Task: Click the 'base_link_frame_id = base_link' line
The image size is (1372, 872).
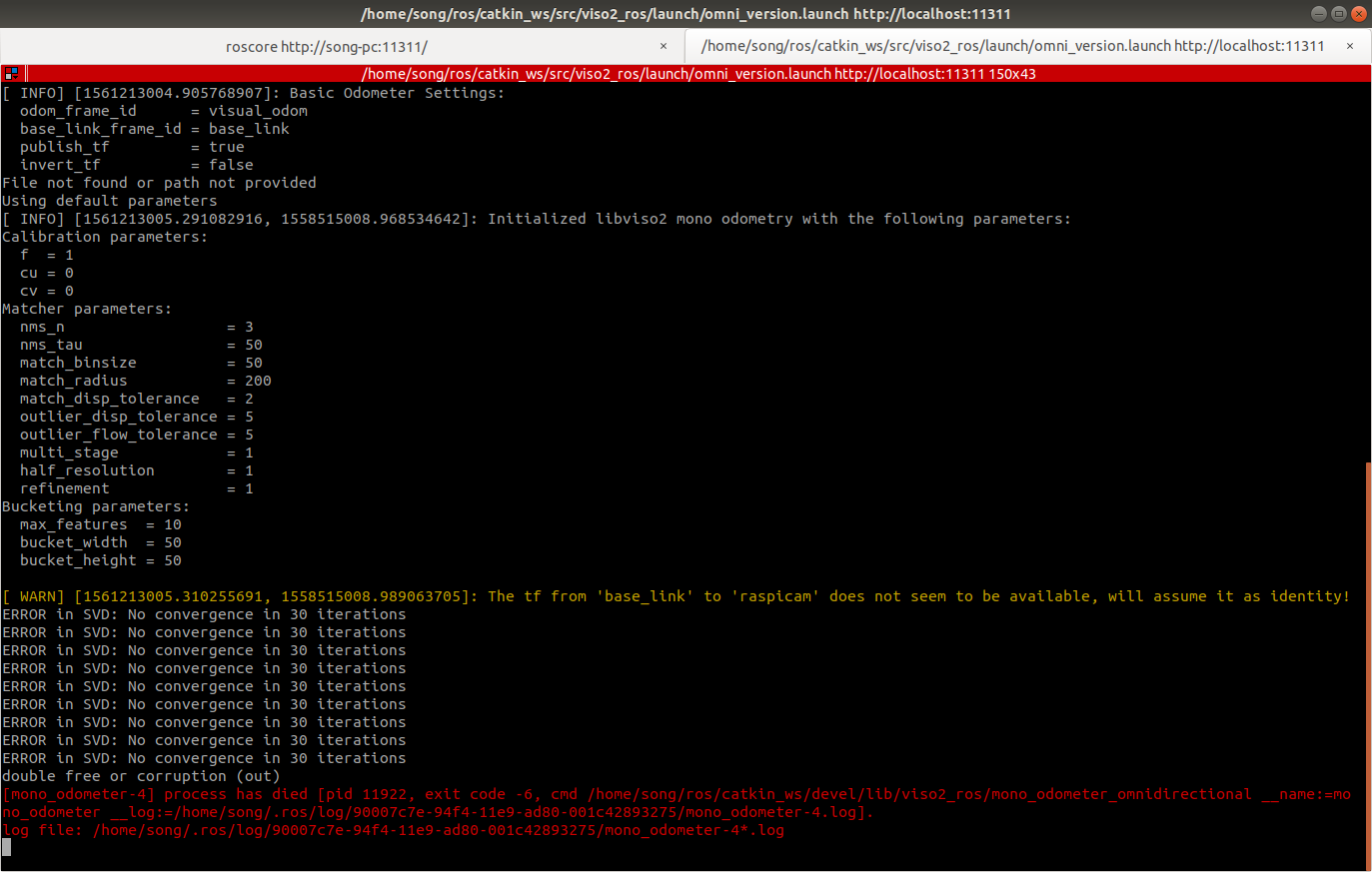Action: tap(155, 129)
